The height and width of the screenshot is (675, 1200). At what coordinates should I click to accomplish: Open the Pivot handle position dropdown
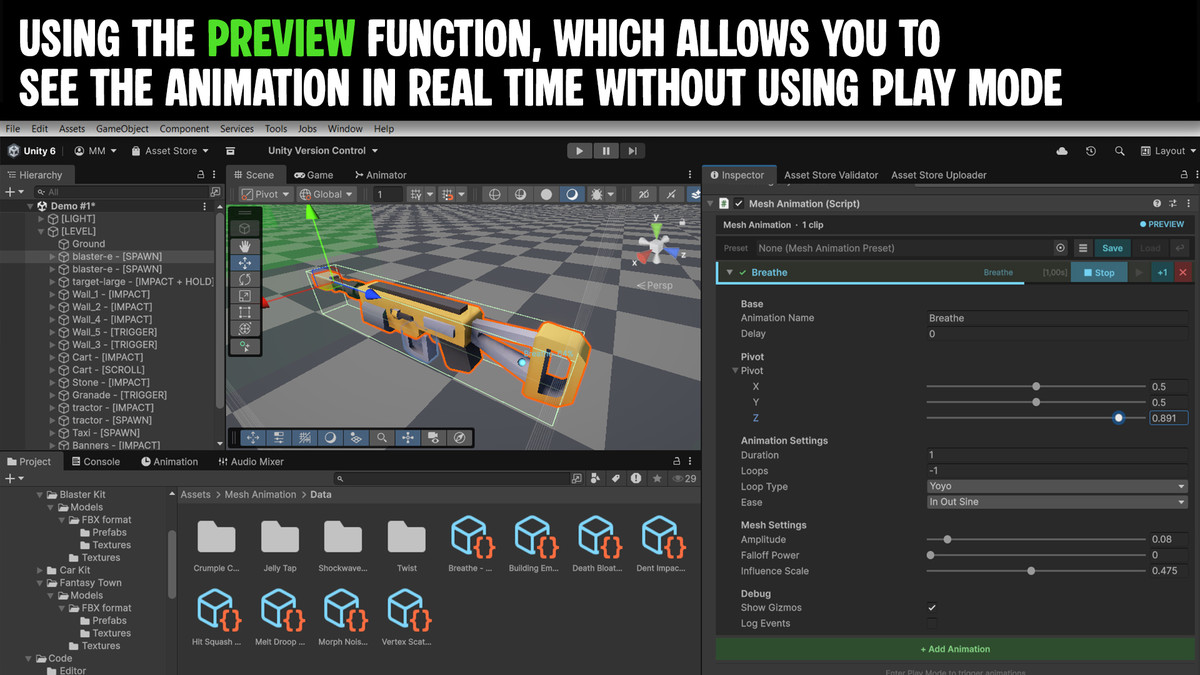266,194
